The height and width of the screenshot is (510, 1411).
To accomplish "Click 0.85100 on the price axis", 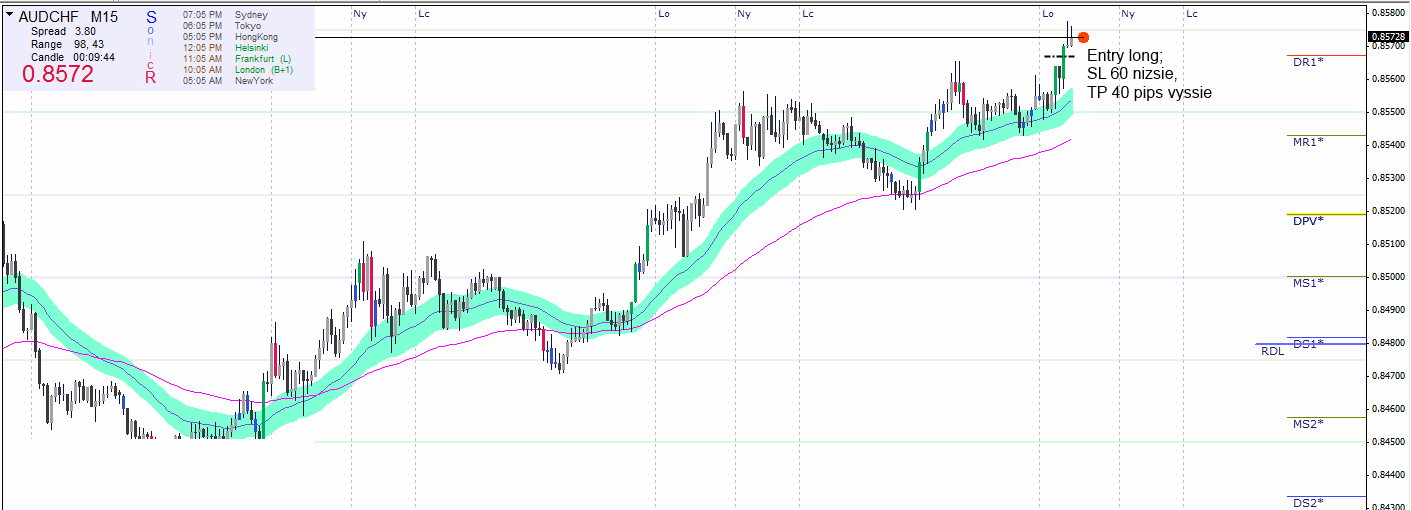I will [1387, 244].
